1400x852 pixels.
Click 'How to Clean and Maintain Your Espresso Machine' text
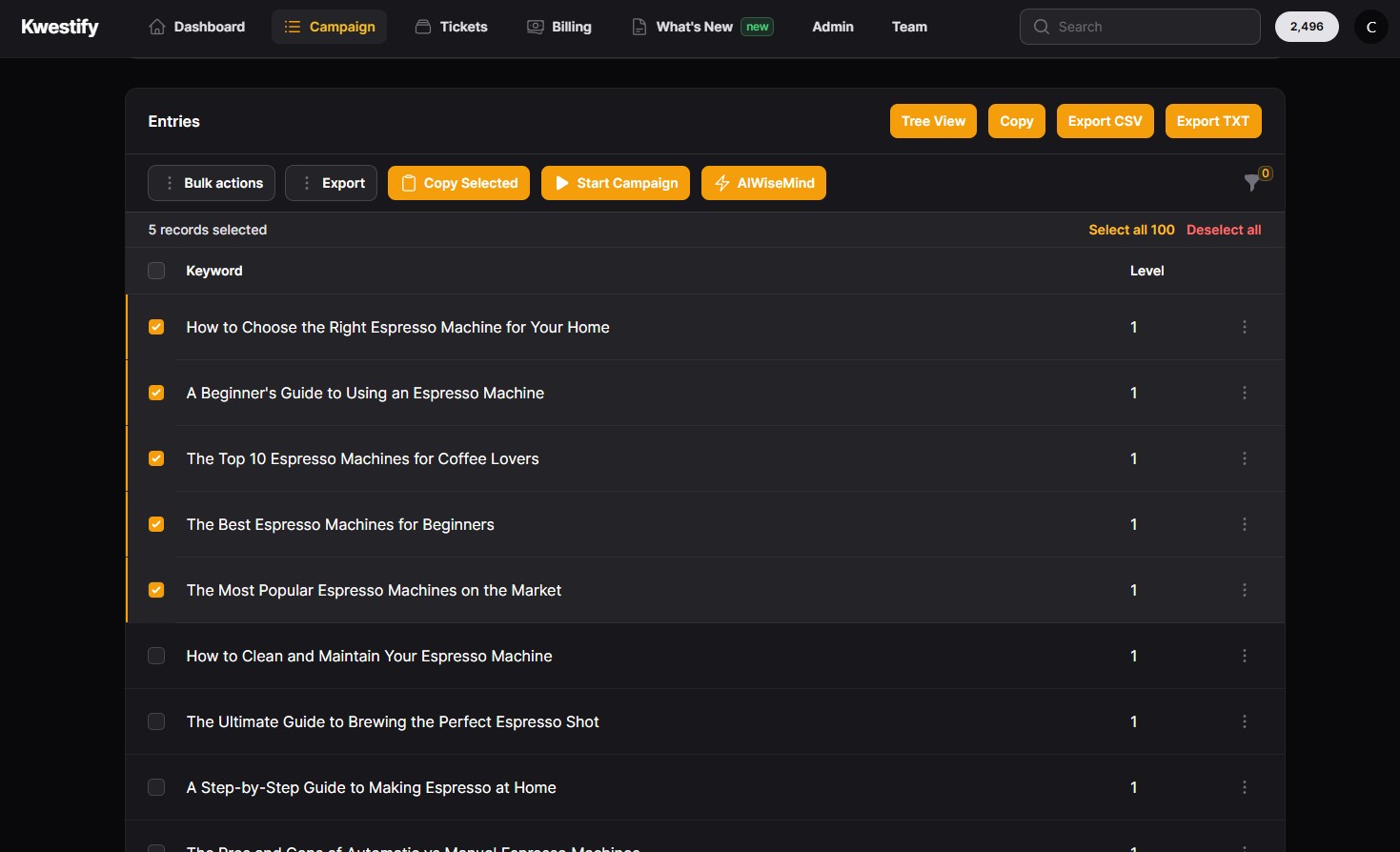pyautogui.click(x=370, y=656)
